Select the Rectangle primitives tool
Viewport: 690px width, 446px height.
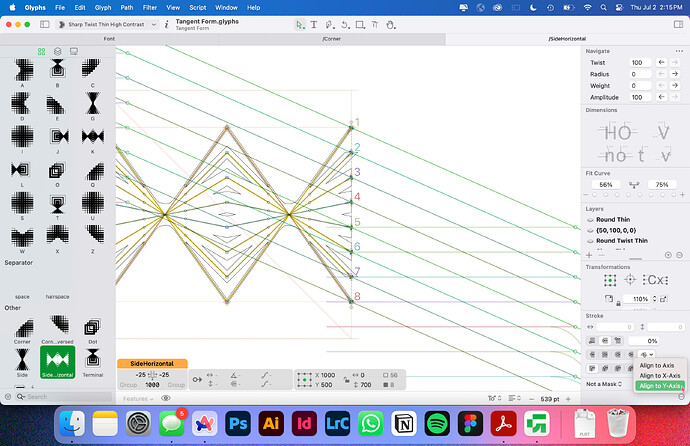pyautogui.click(x=360, y=25)
